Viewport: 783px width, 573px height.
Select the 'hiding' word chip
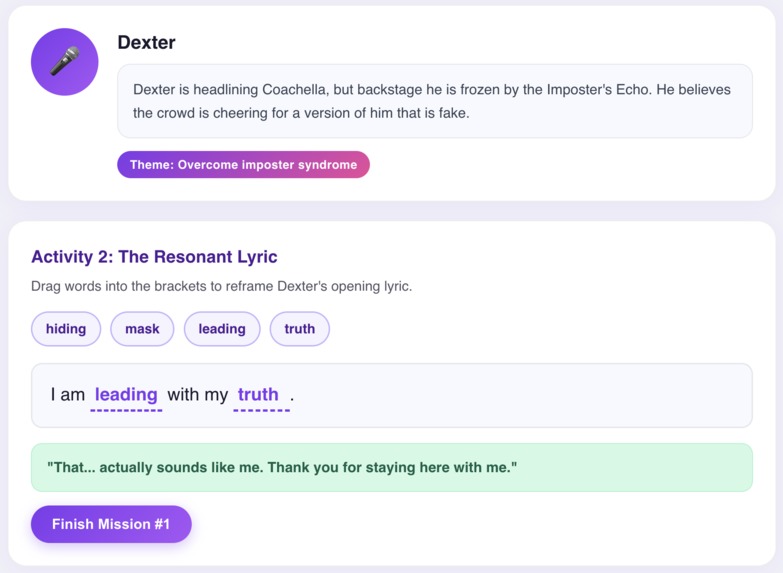click(x=66, y=329)
